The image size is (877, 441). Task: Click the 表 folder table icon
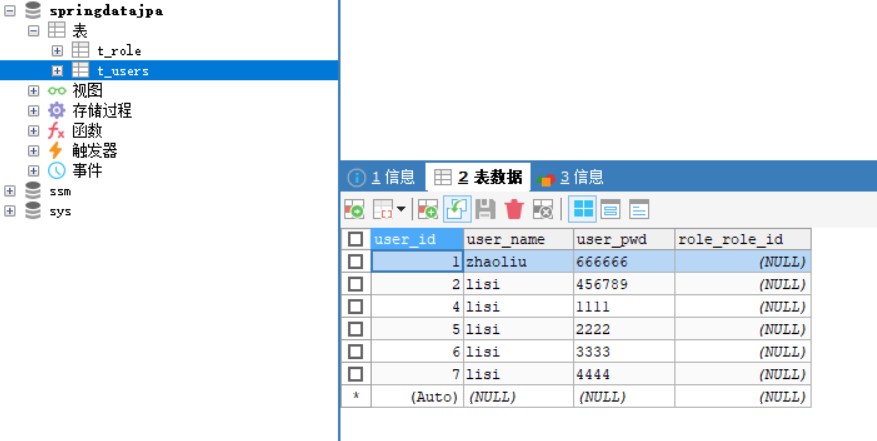point(56,30)
